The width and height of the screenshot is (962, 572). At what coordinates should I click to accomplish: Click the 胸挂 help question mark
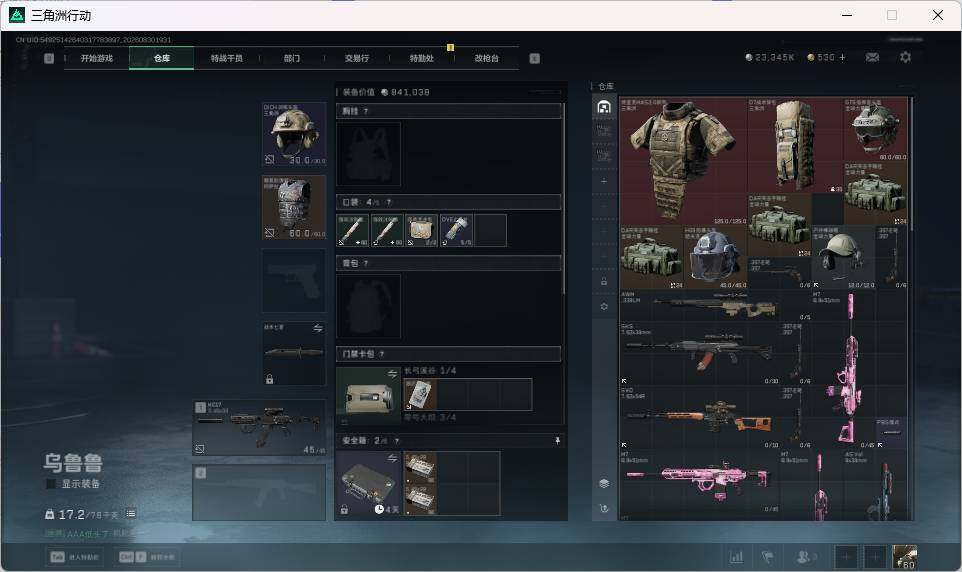pos(366,111)
